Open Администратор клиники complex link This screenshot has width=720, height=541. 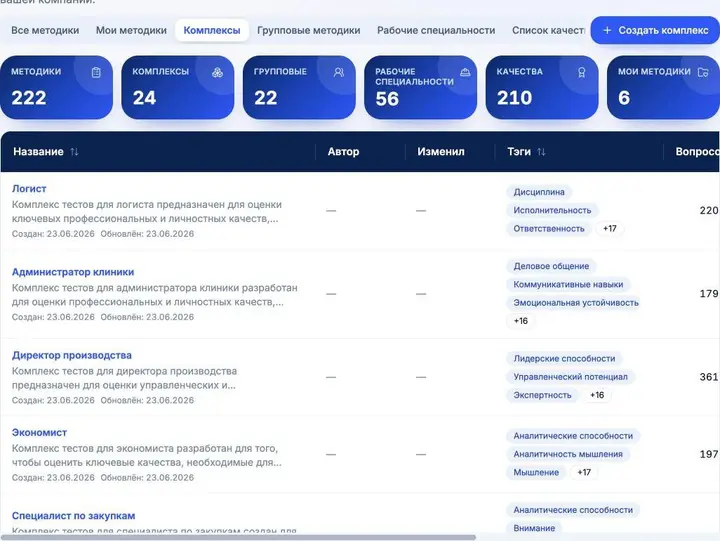click(x=73, y=272)
